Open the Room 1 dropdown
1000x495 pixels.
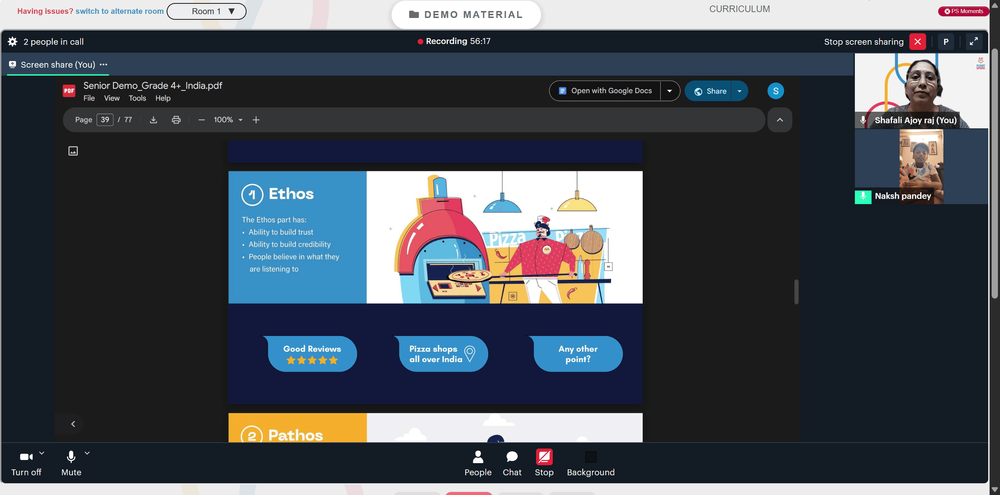coord(207,11)
